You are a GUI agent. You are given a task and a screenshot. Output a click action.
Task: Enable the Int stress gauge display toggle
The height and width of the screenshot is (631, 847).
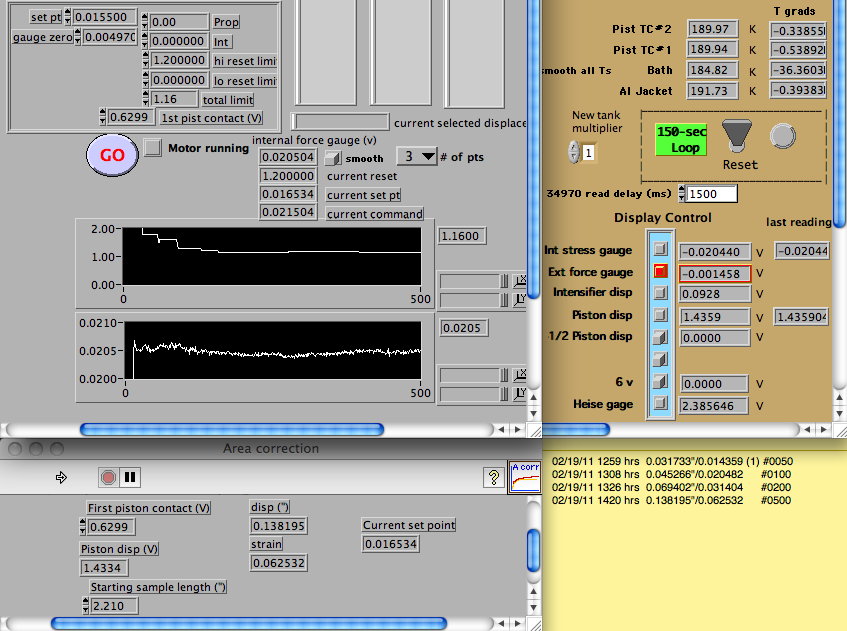(660, 249)
